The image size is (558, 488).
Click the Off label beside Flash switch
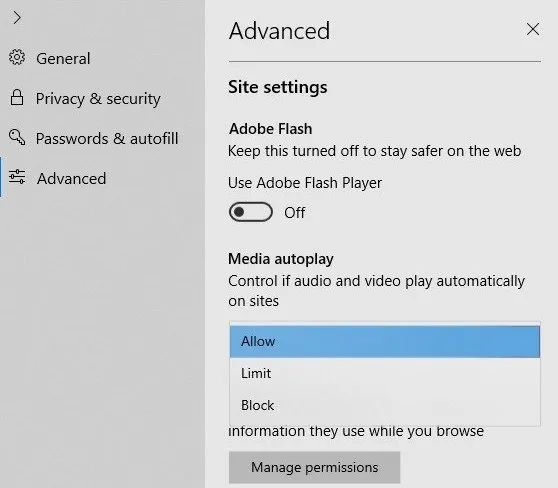(294, 213)
